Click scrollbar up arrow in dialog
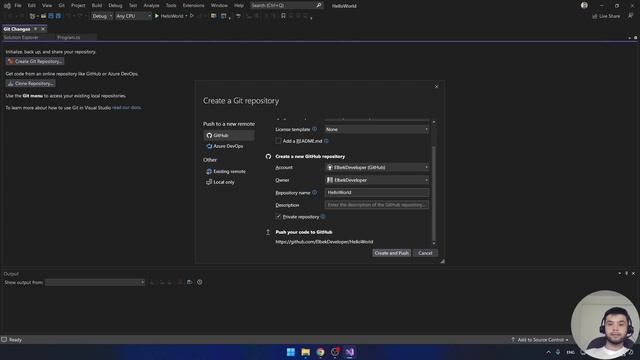Viewport: 640px width, 360px height. point(433,122)
